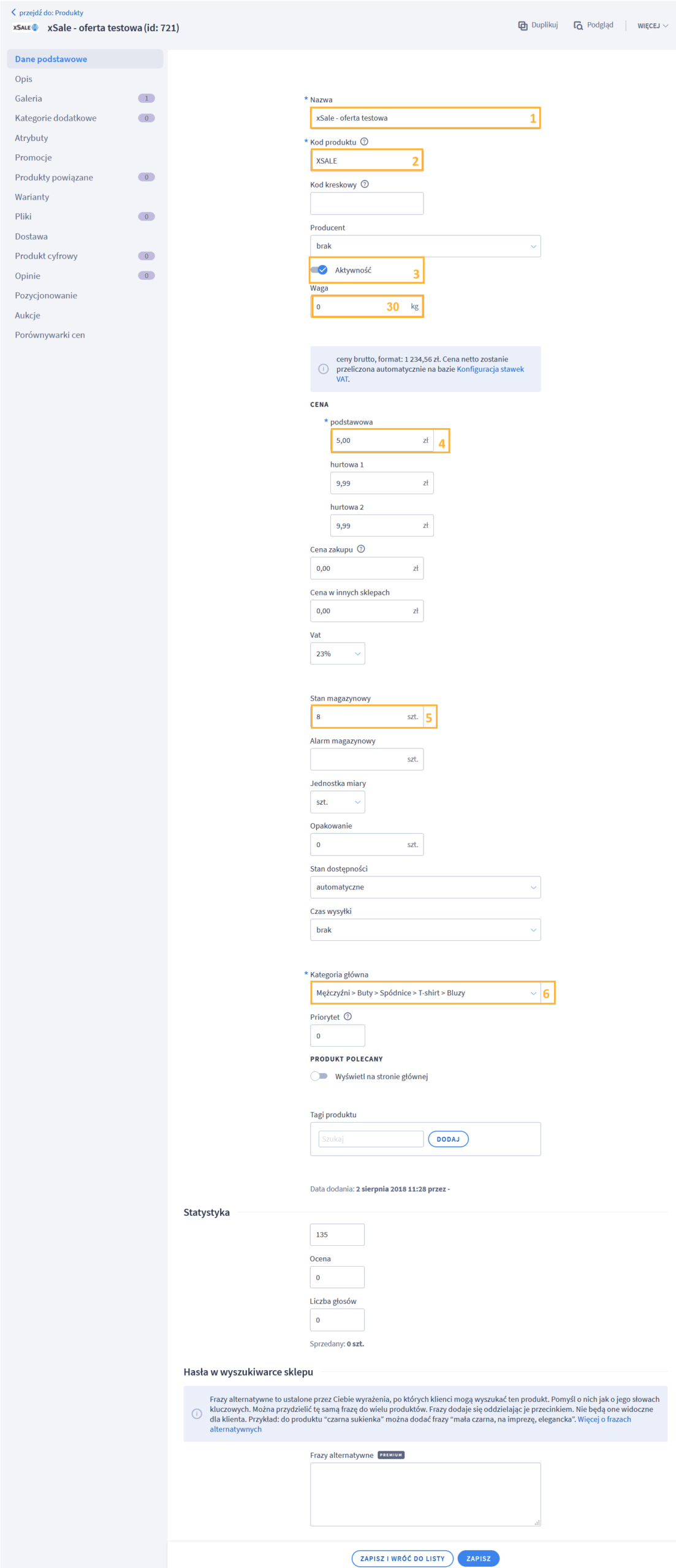Open the WIĘCEJ menu
This screenshot has height=1568, width=676.
tap(652, 26)
